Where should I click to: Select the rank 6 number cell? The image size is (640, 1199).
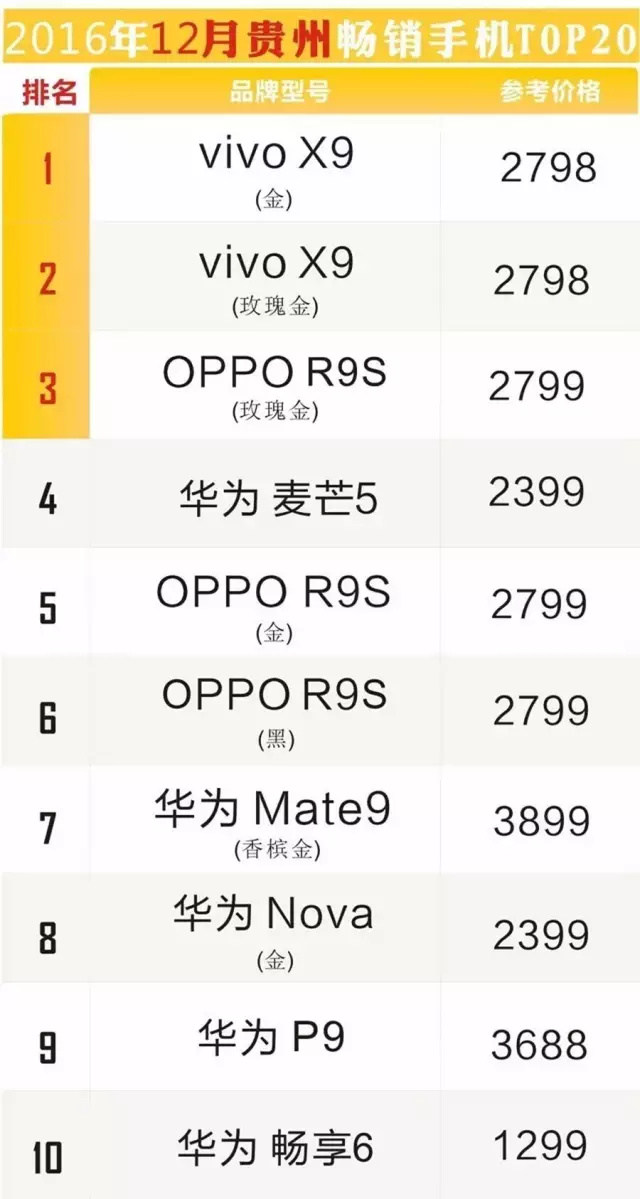(47, 716)
